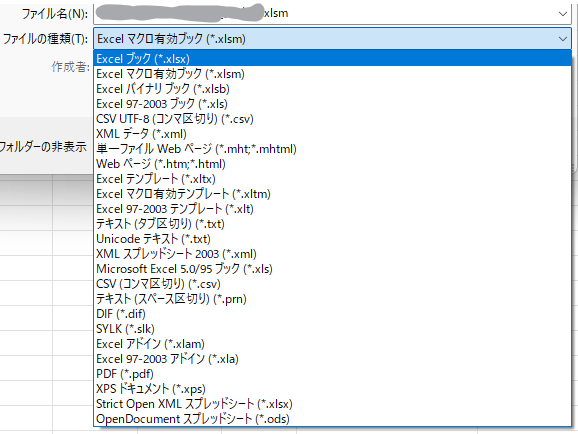This screenshot has height=434, width=578.
Task: Choose Excel マクロ有効テンプレート (*.xltm)
Action: click(x=332, y=194)
